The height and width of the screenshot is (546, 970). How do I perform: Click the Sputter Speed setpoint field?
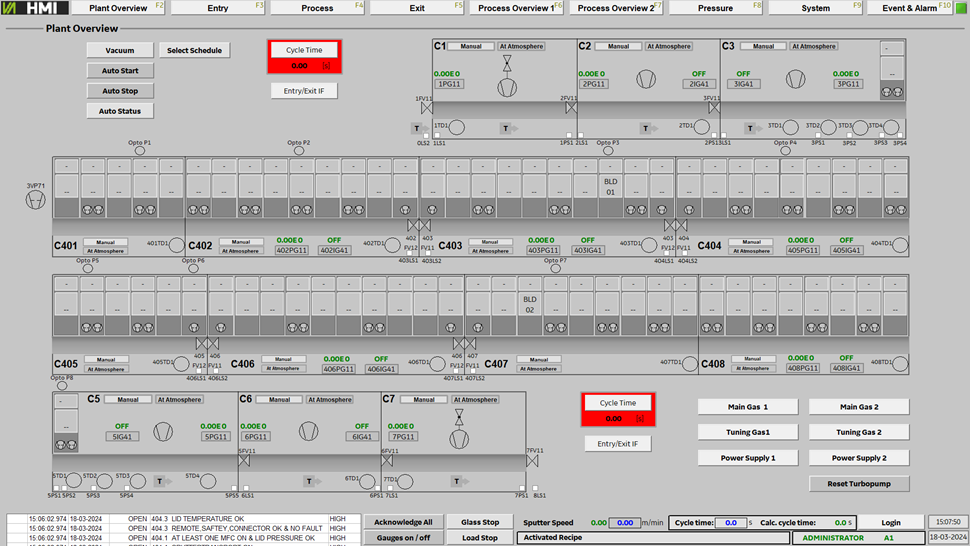coord(625,522)
